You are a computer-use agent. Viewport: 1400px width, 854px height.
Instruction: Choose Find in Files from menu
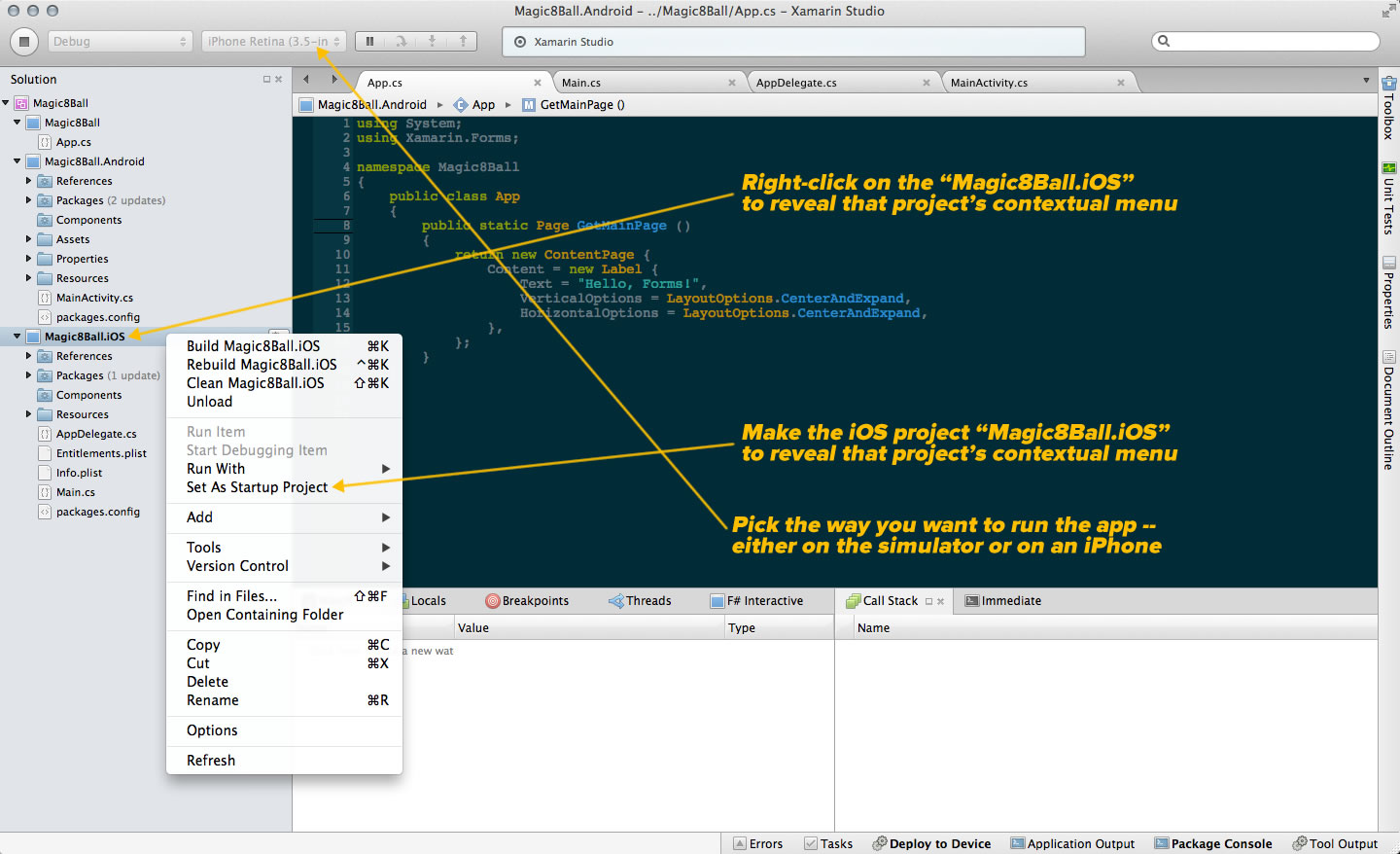point(284,596)
